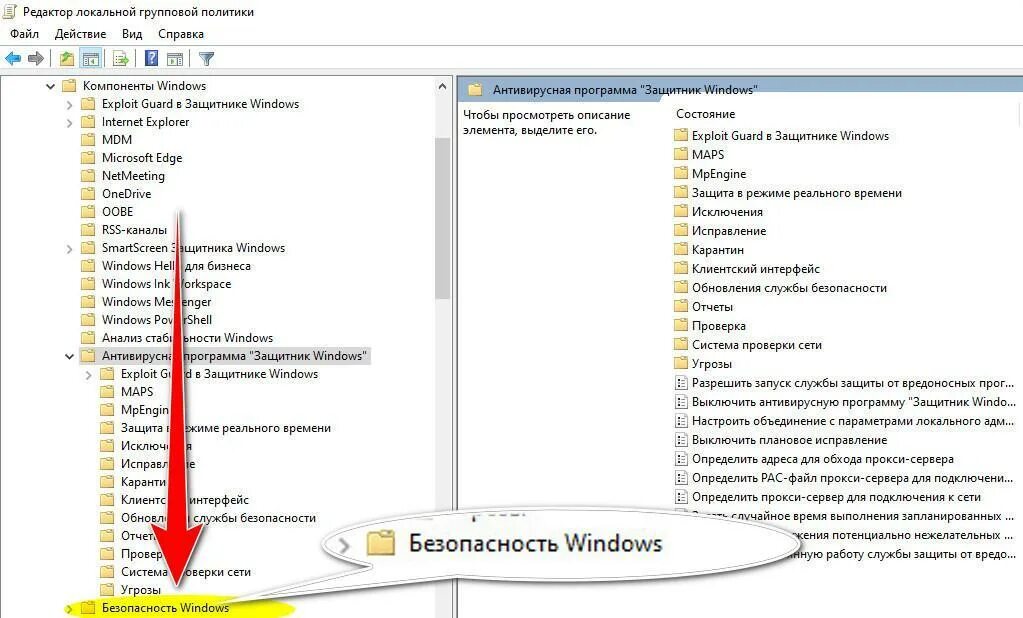Open the Вид menu
The width and height of the screenshot is (1023, 618).
132,33
